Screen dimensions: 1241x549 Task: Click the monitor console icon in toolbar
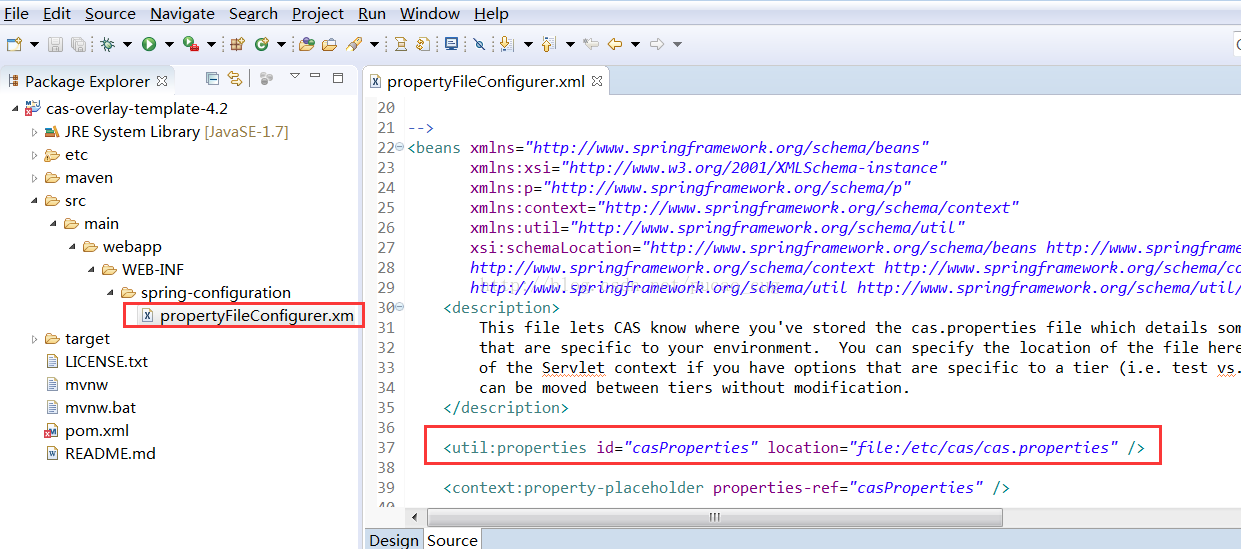tap(452, 44)
